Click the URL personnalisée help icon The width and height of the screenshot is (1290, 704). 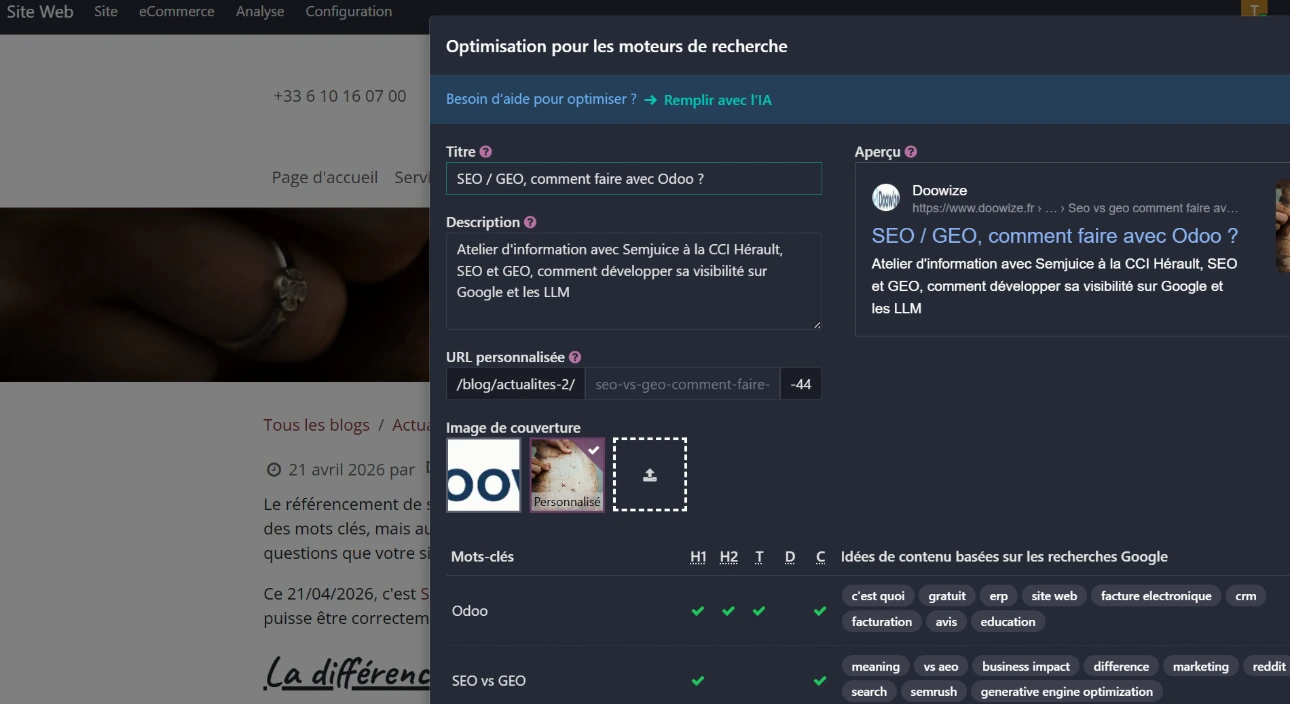pyautogui.click(x=575, y=357)
